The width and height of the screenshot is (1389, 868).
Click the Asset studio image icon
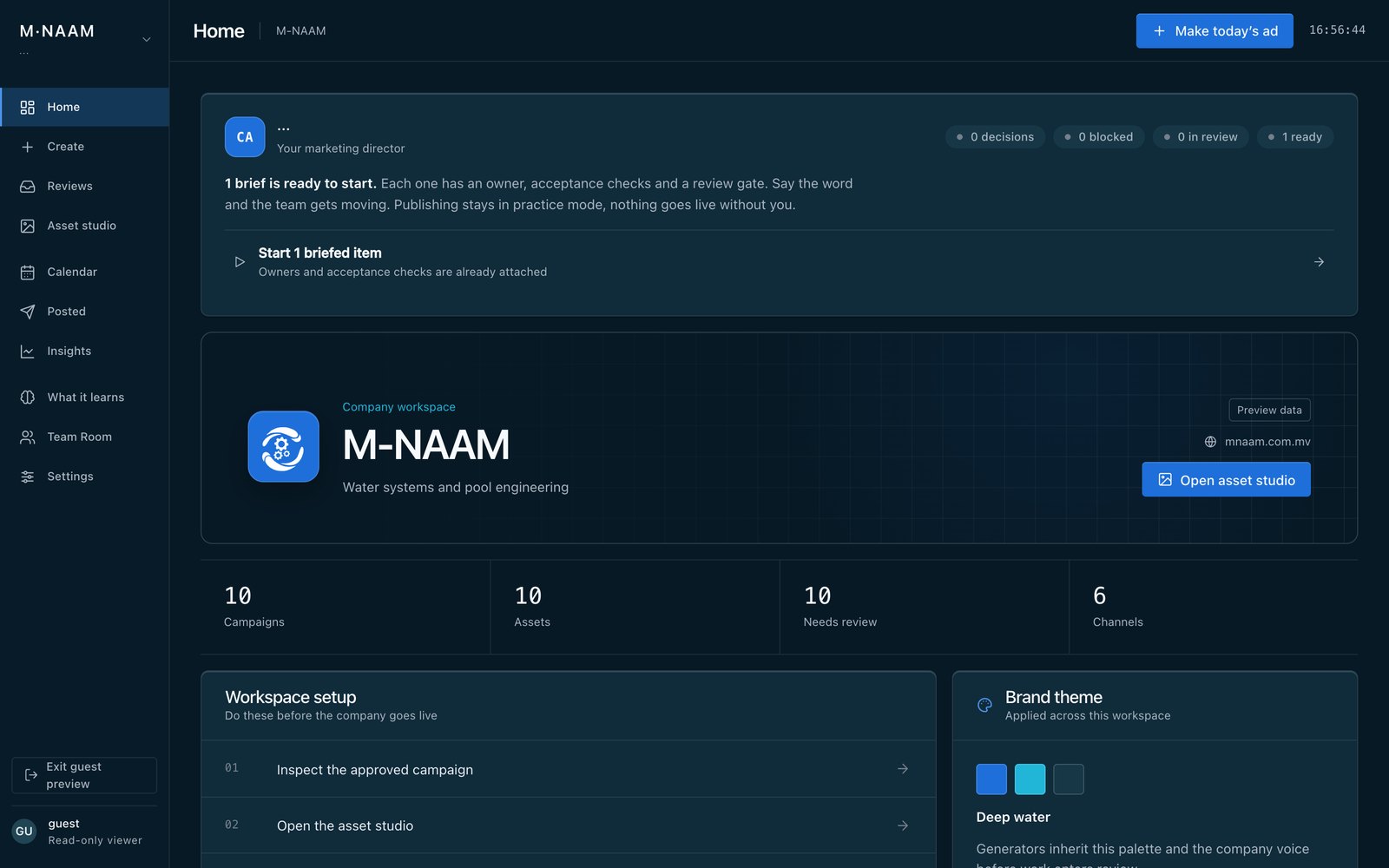28,226
